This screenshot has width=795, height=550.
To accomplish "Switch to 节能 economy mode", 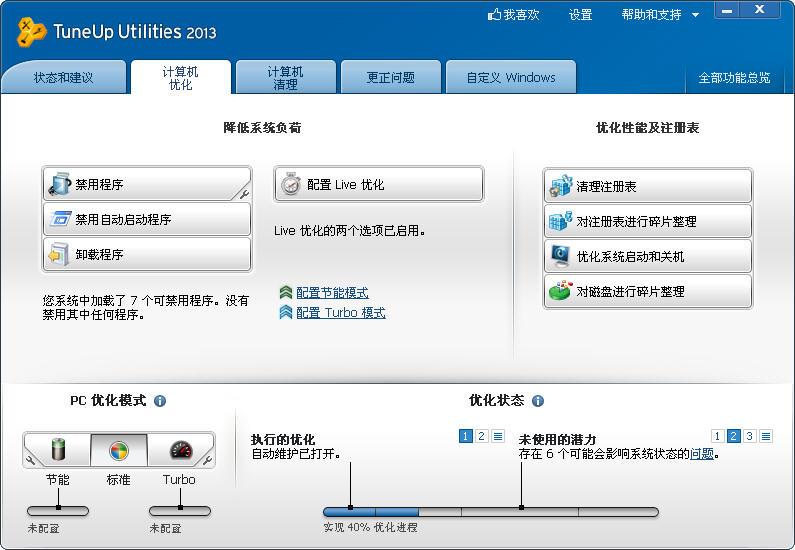I will pyautogui.click(x=58, y=450).
